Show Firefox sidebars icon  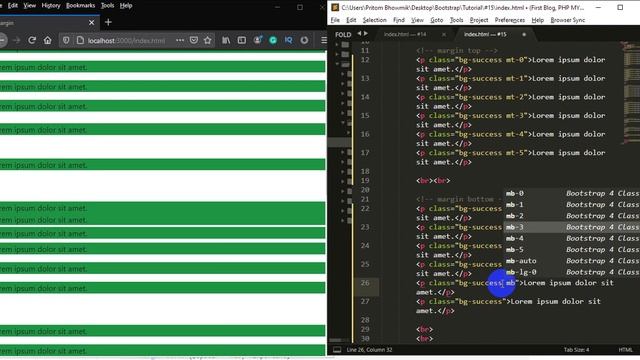242,40
